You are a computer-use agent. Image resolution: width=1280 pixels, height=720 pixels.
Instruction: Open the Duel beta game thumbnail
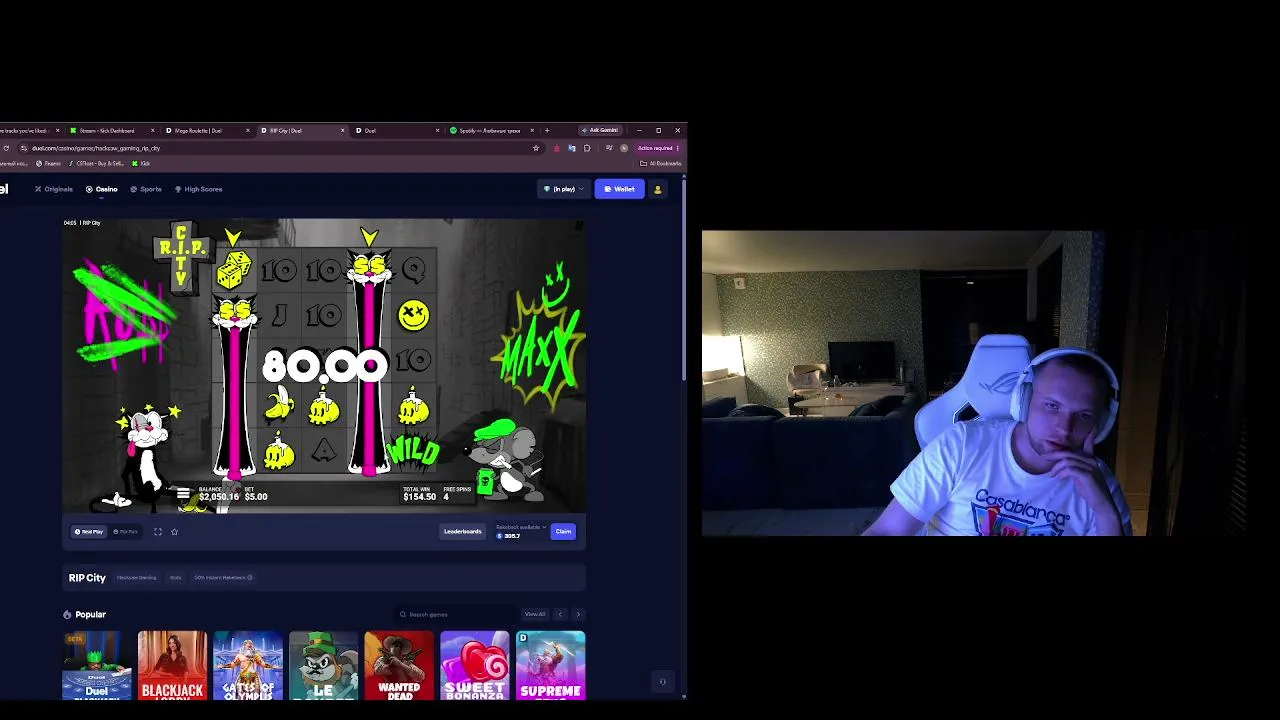pyautogui.click(x=97, y=665)
